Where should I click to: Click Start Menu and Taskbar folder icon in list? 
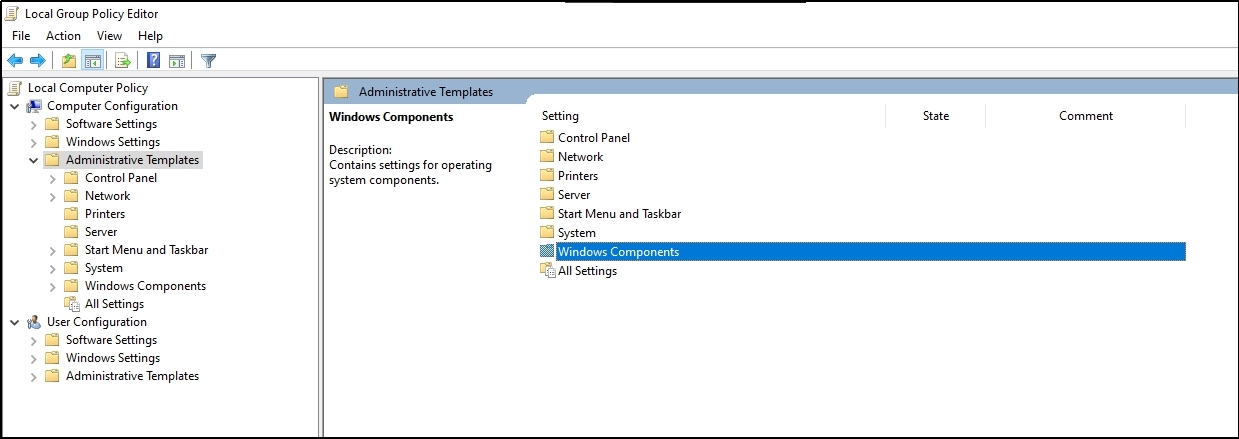(x=547, y=214)
